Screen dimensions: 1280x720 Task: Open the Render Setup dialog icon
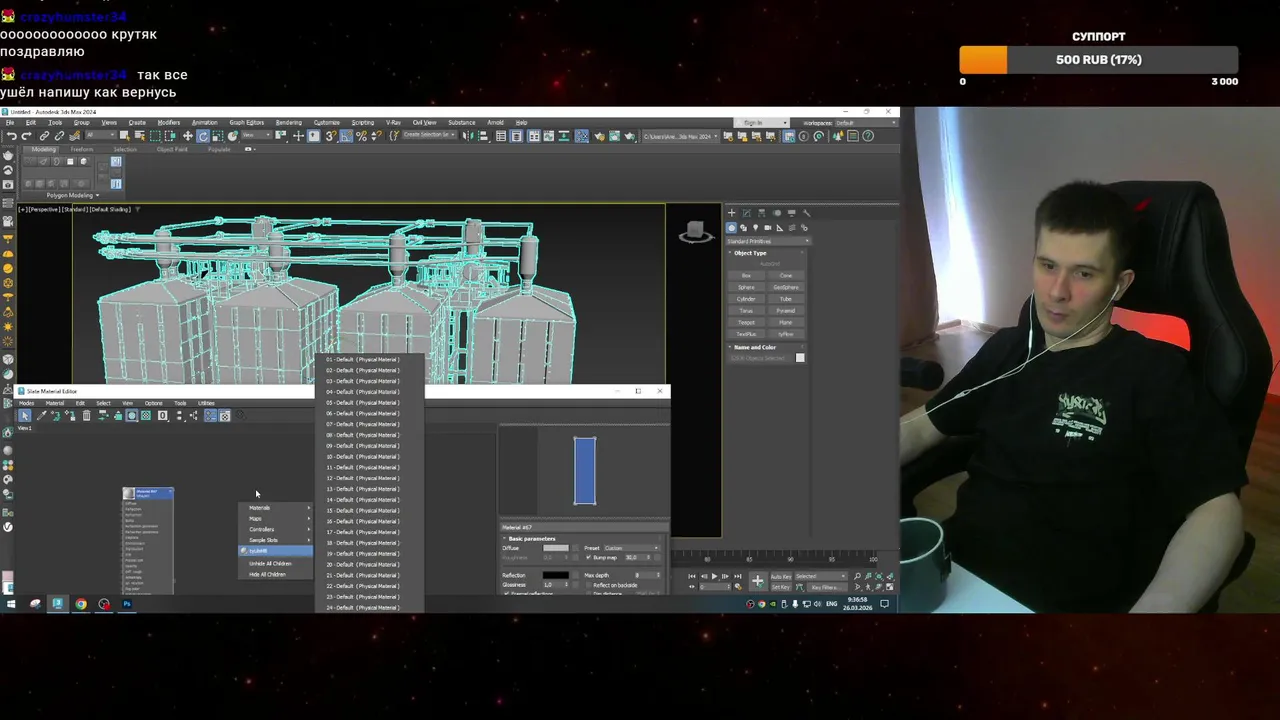coord(599,136)
